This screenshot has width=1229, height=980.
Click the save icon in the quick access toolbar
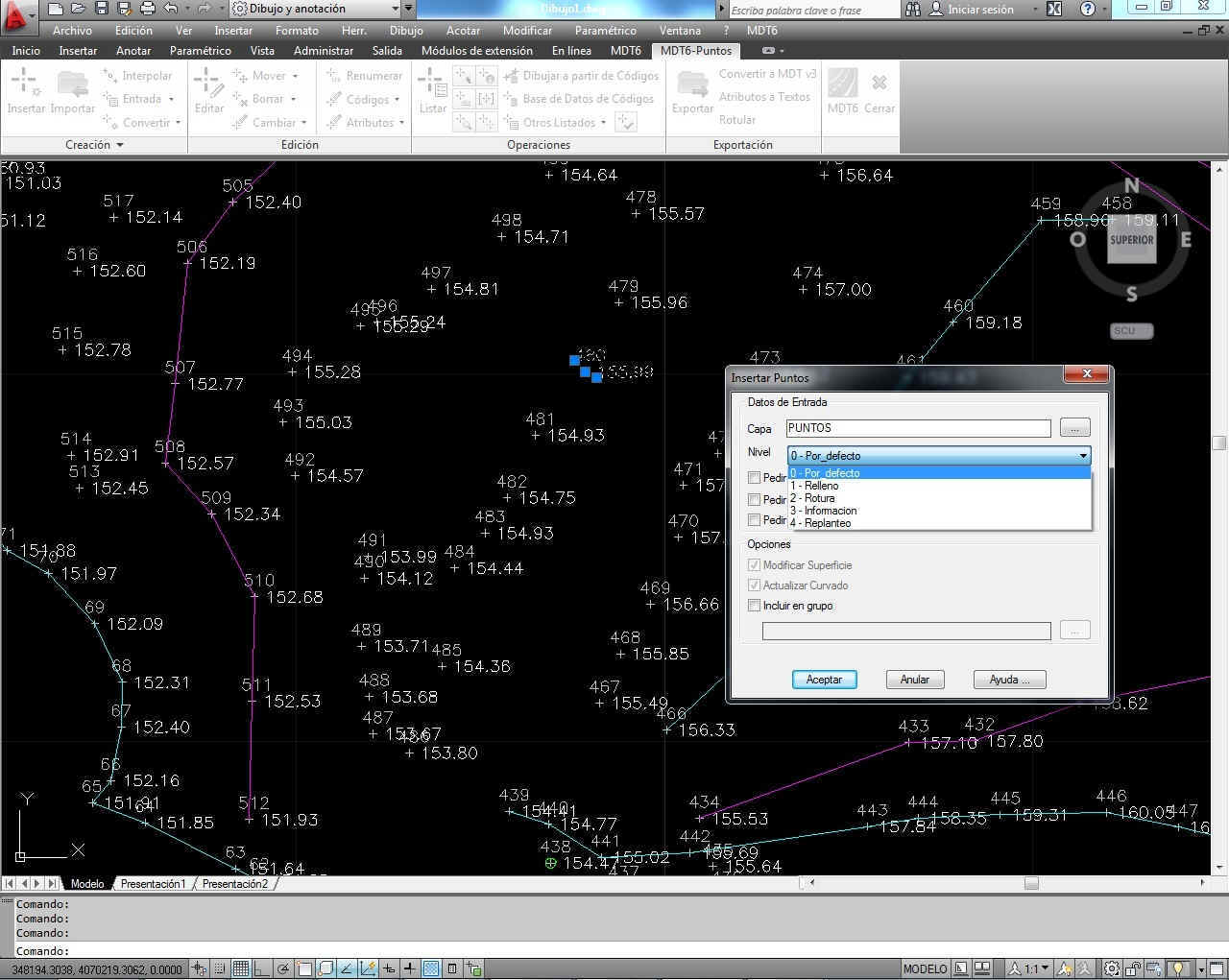pos(102,9)
